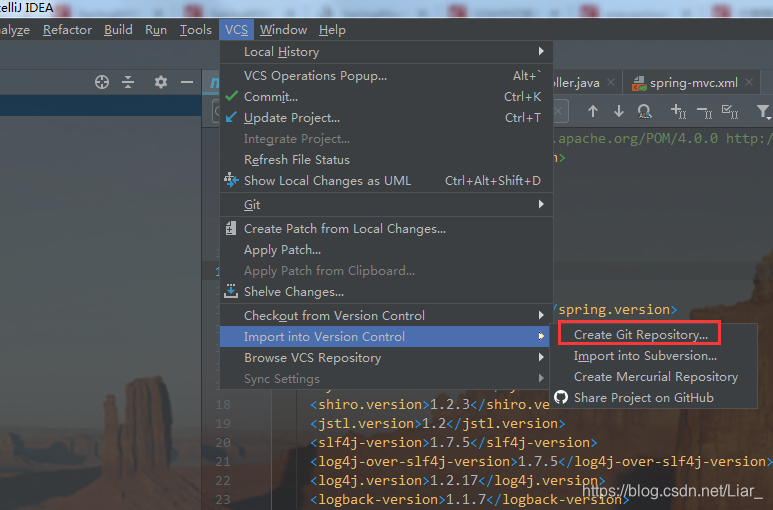Click the UML diagram icon beside Show Local Changes
Viewport: 773px width, 510px height.
pyautogui.click(x=231, y=180)
